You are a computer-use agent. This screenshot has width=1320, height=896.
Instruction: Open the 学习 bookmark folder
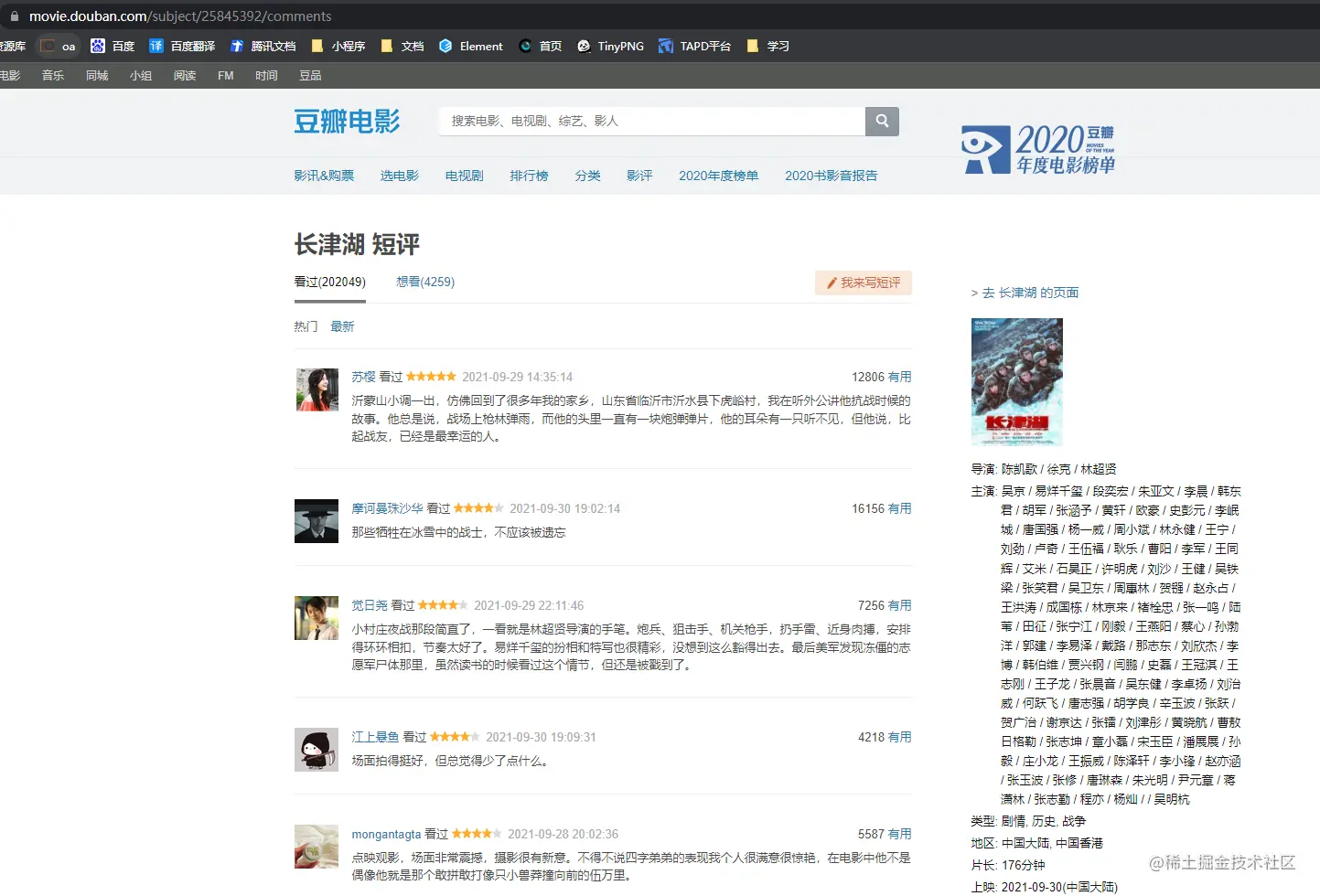click(x=768, y=46)
